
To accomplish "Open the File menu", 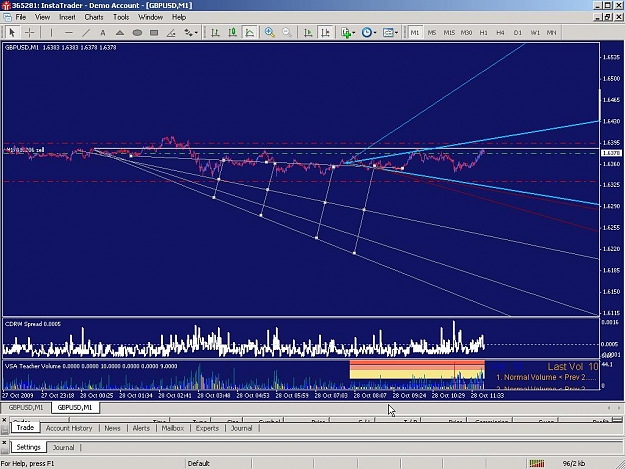I will click(x=21, y=17).
